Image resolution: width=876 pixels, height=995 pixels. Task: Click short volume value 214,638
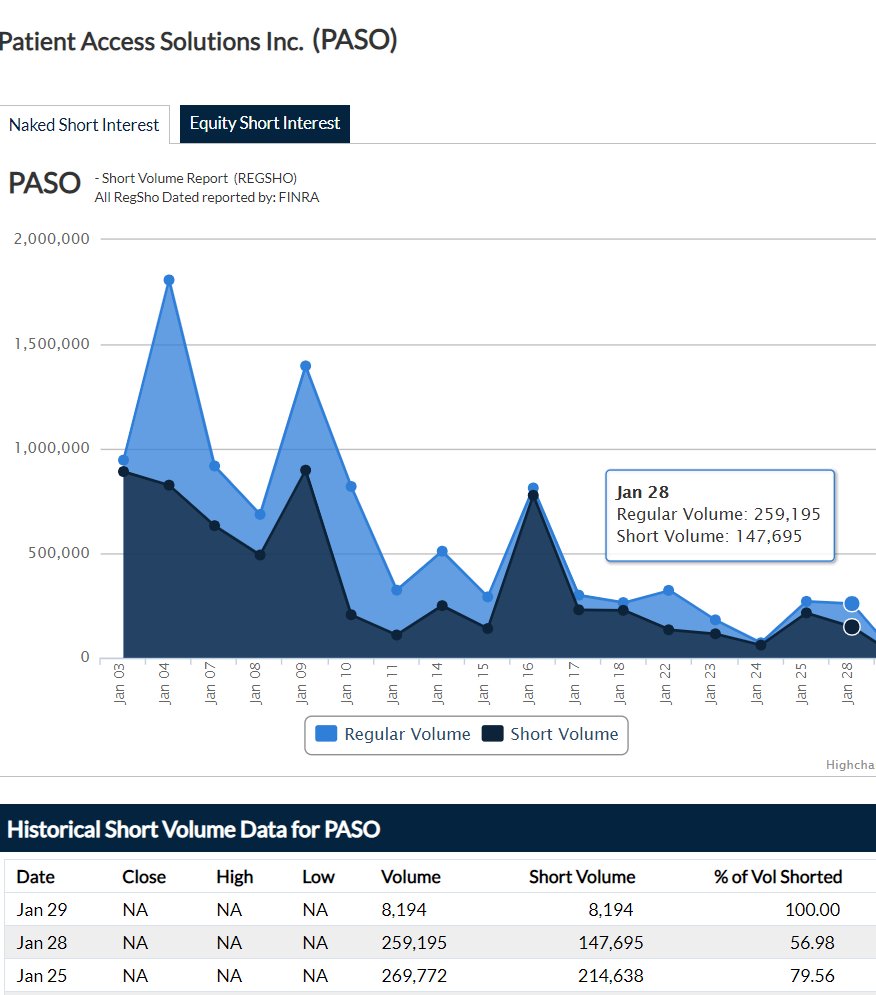(611, 976)
